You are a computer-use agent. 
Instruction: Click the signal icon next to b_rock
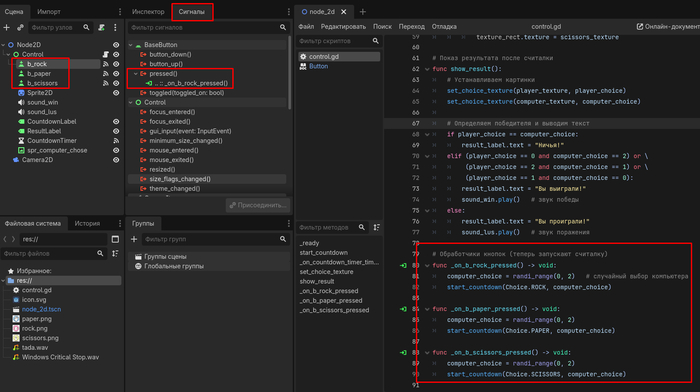pyautogui.click(x=106, y=64)
